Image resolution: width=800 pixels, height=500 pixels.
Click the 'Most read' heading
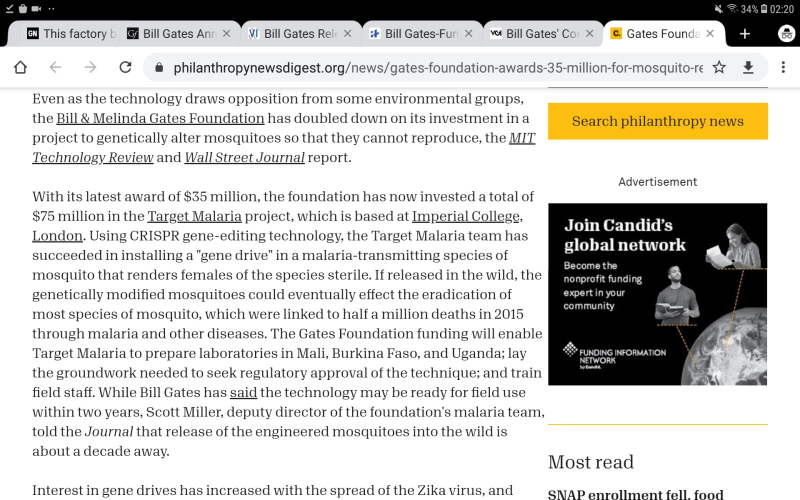591,462
